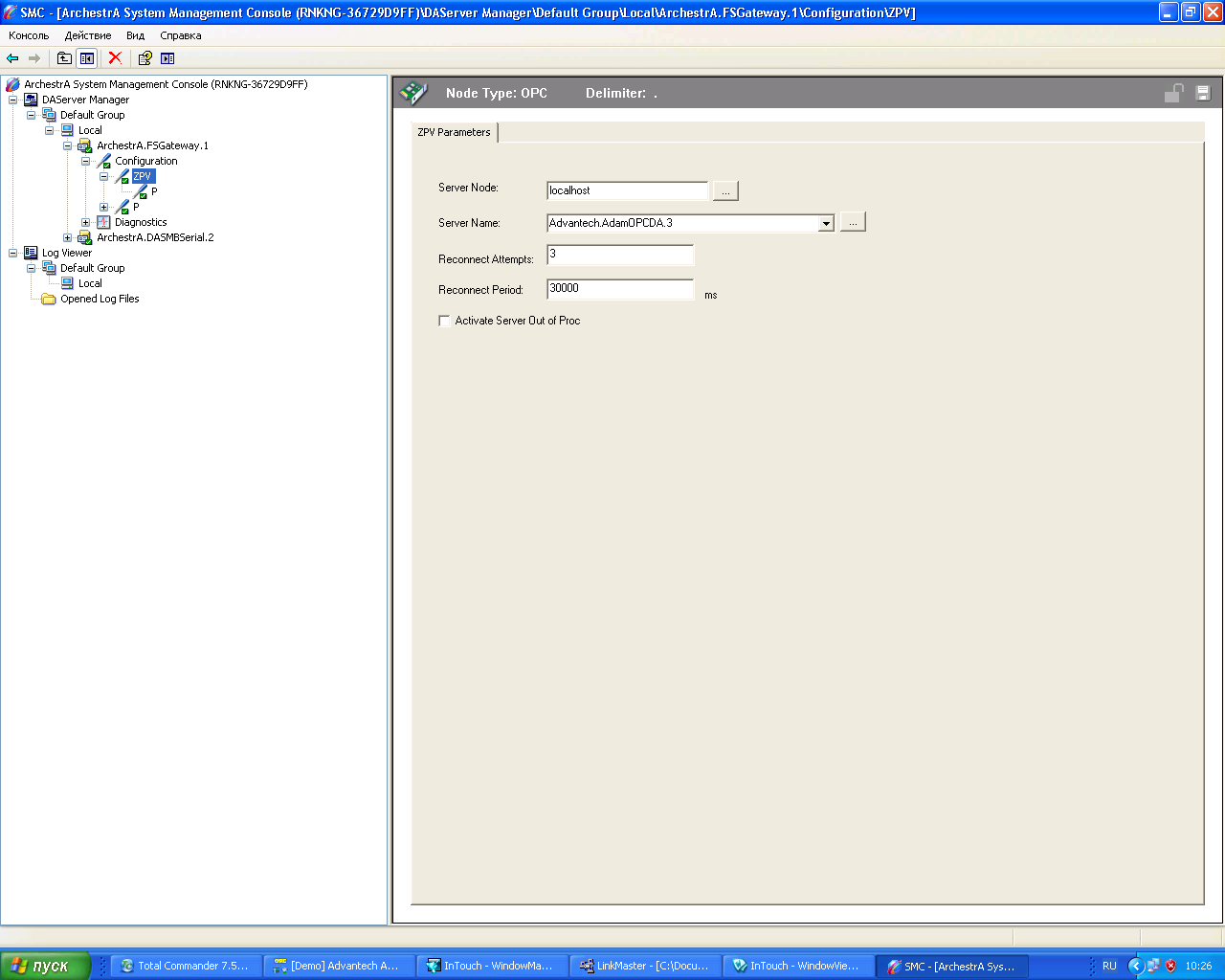
Task: Select the ZPV Parameters tab
Action: tap(454, 132)
